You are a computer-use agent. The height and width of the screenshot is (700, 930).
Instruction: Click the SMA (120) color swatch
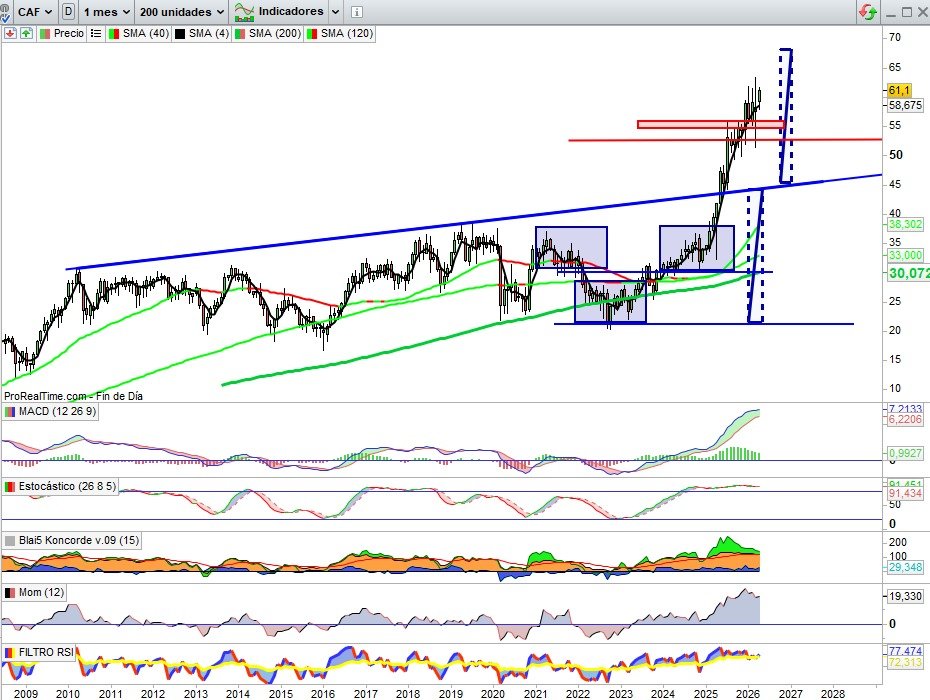312,34
